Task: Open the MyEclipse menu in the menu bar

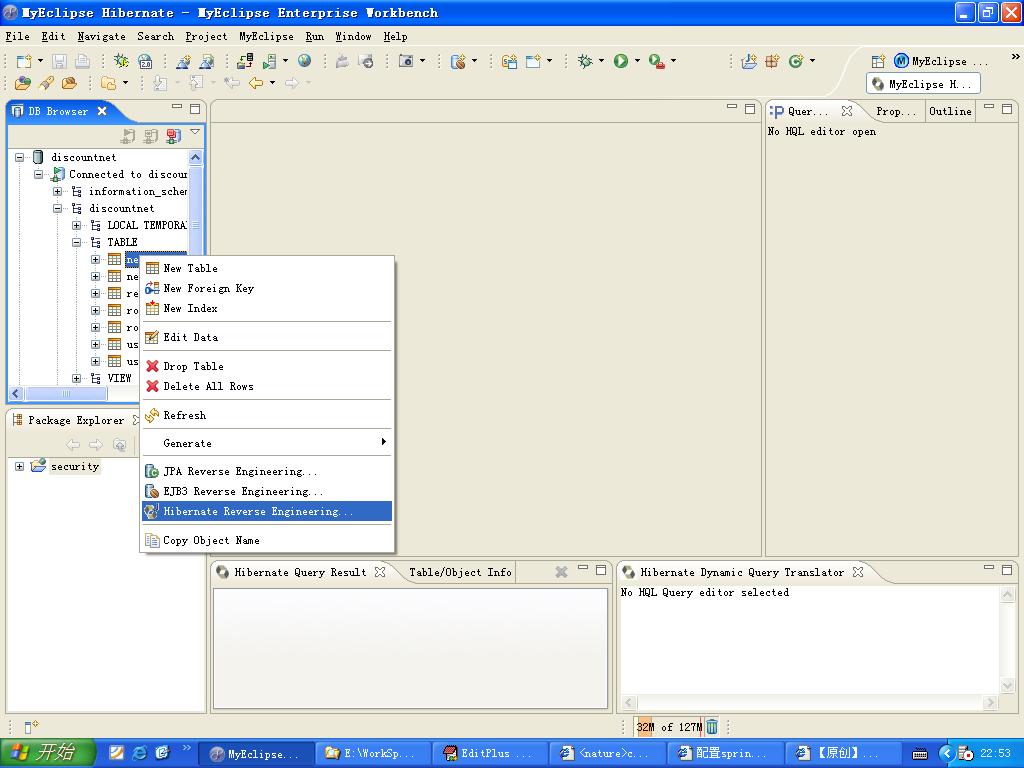Action: click(265, 36)
